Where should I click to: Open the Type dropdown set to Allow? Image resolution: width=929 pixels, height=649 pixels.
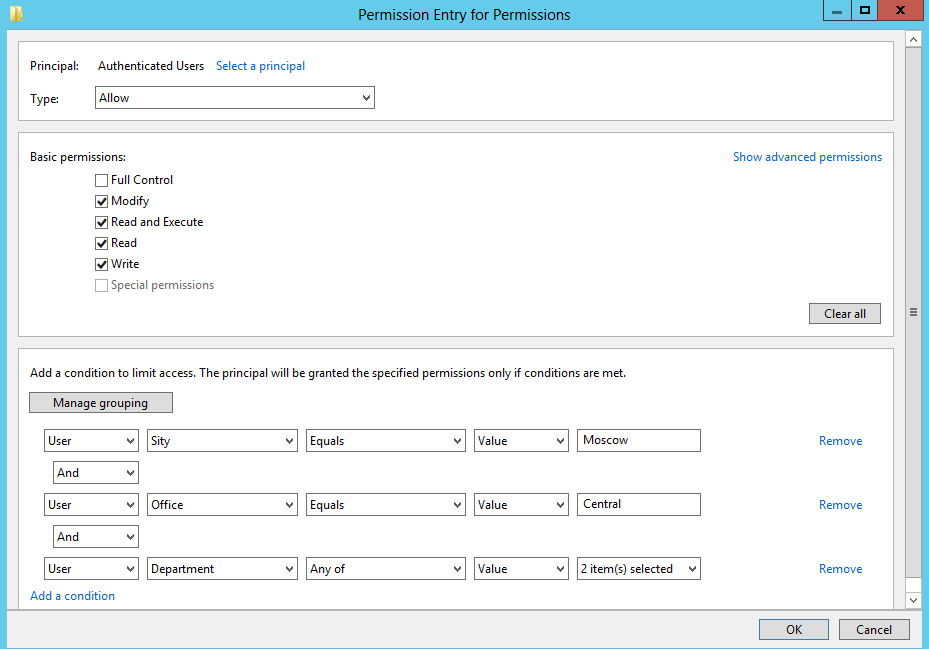[235, 98]
